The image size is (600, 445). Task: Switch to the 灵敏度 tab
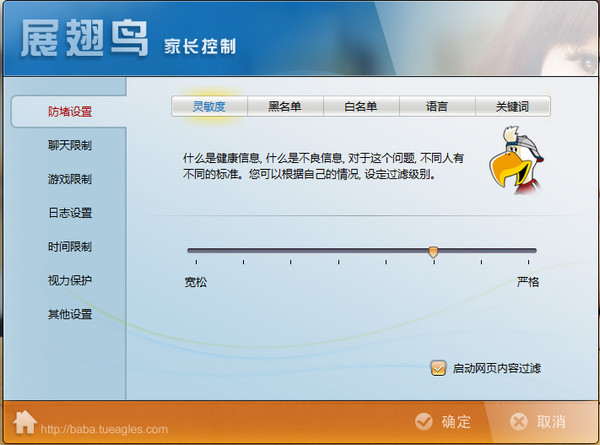tap(209, 106)
